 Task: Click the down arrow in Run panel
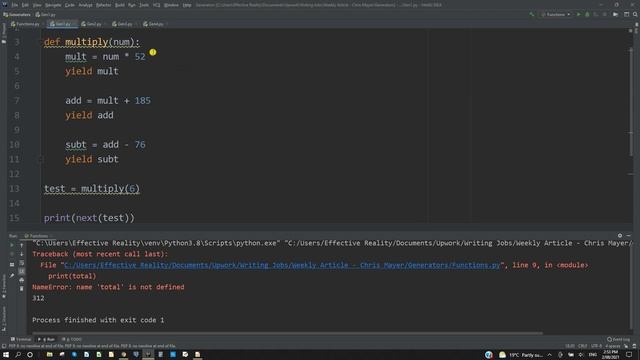(x=22, y=254)
